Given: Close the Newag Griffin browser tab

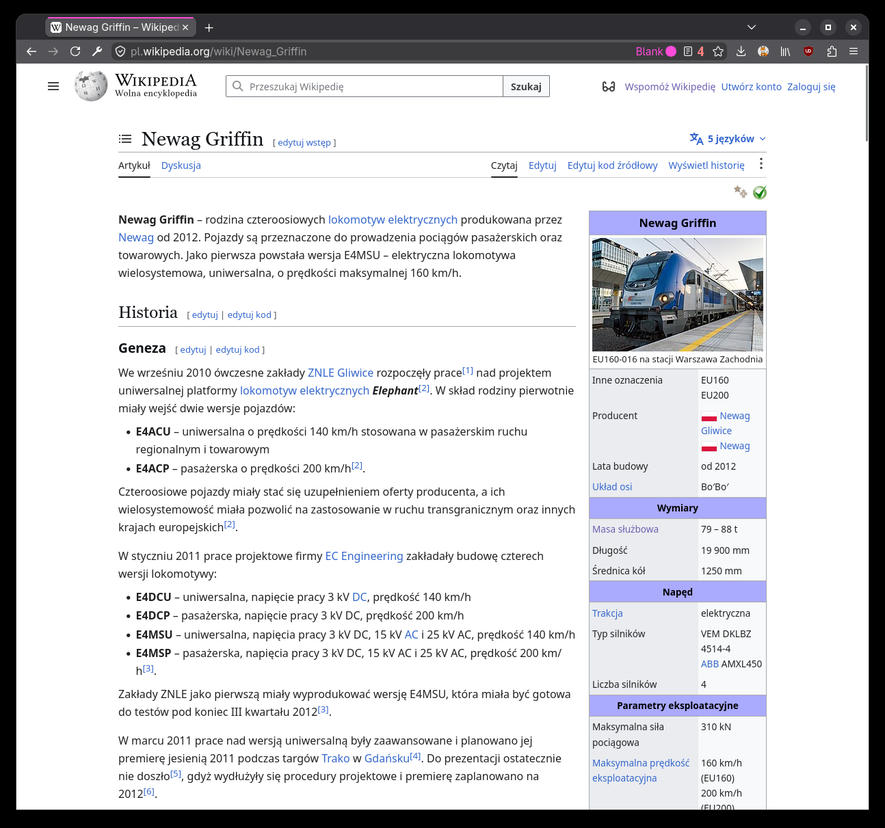Looking at the screenshot, I should 185,27.
